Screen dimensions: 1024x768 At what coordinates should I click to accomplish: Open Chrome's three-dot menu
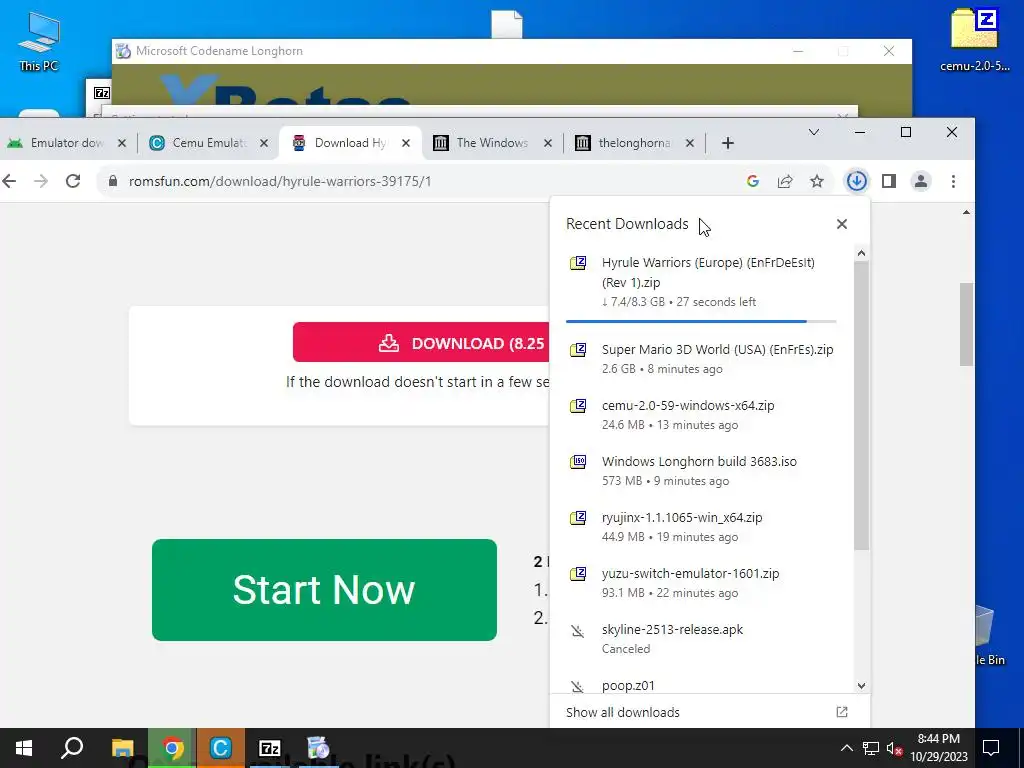953,181
